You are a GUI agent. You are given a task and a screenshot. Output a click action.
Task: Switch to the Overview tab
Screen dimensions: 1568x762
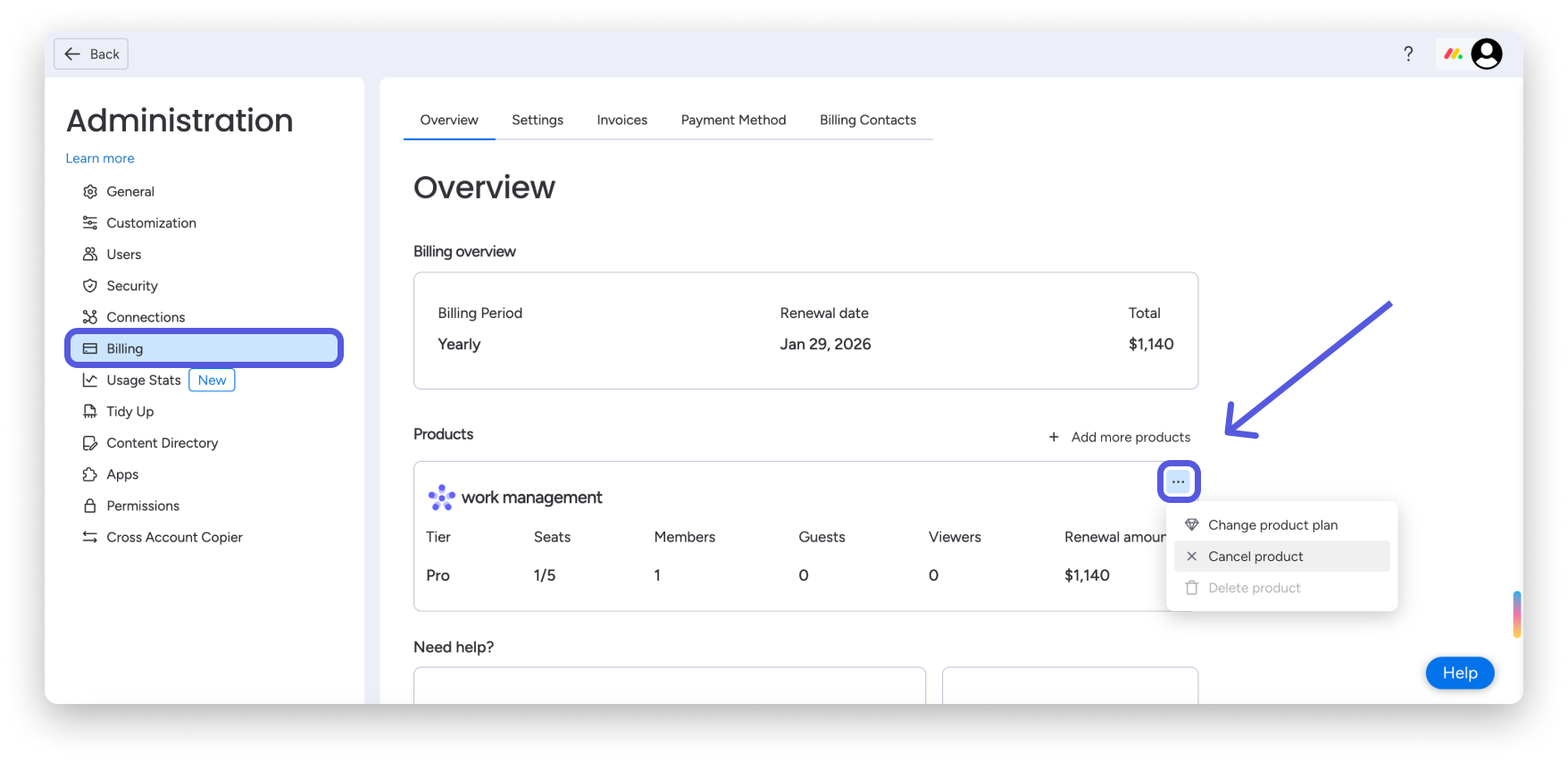pyautogui.click(x=449, y=120)
